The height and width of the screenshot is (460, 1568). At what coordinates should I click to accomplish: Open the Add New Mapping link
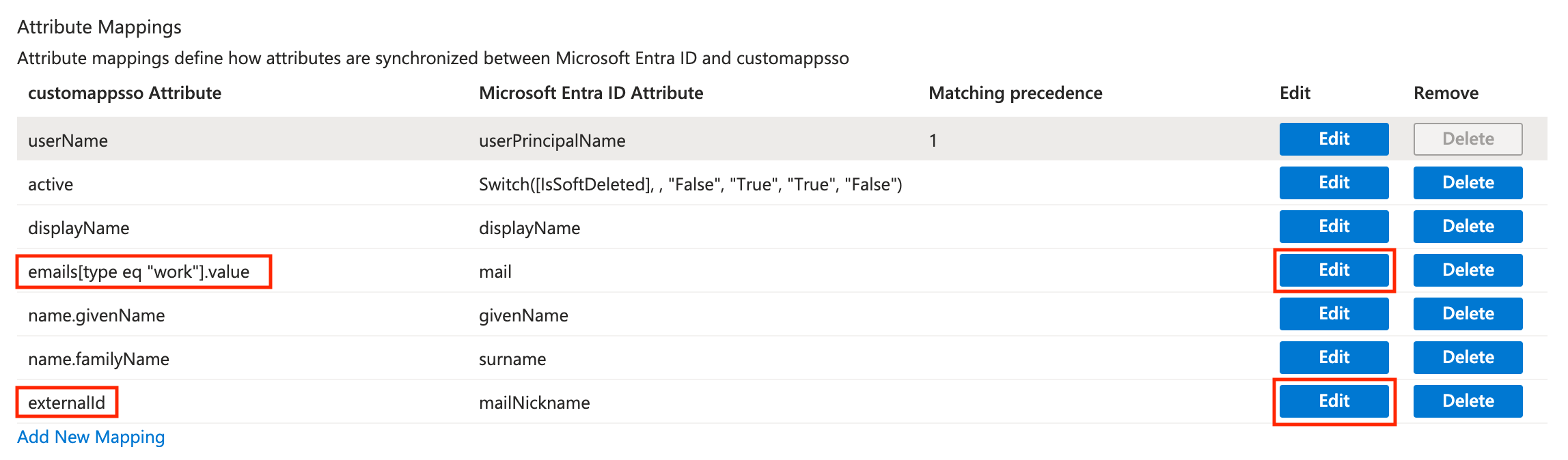(91, 437)
